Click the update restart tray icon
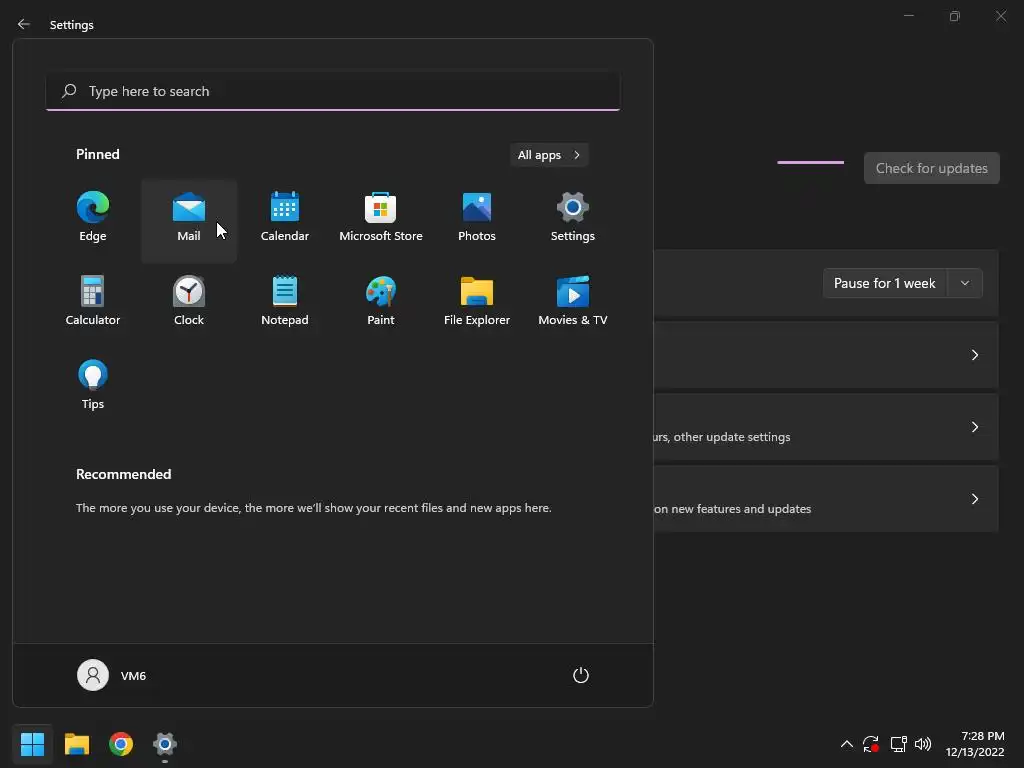 (871, 744)
